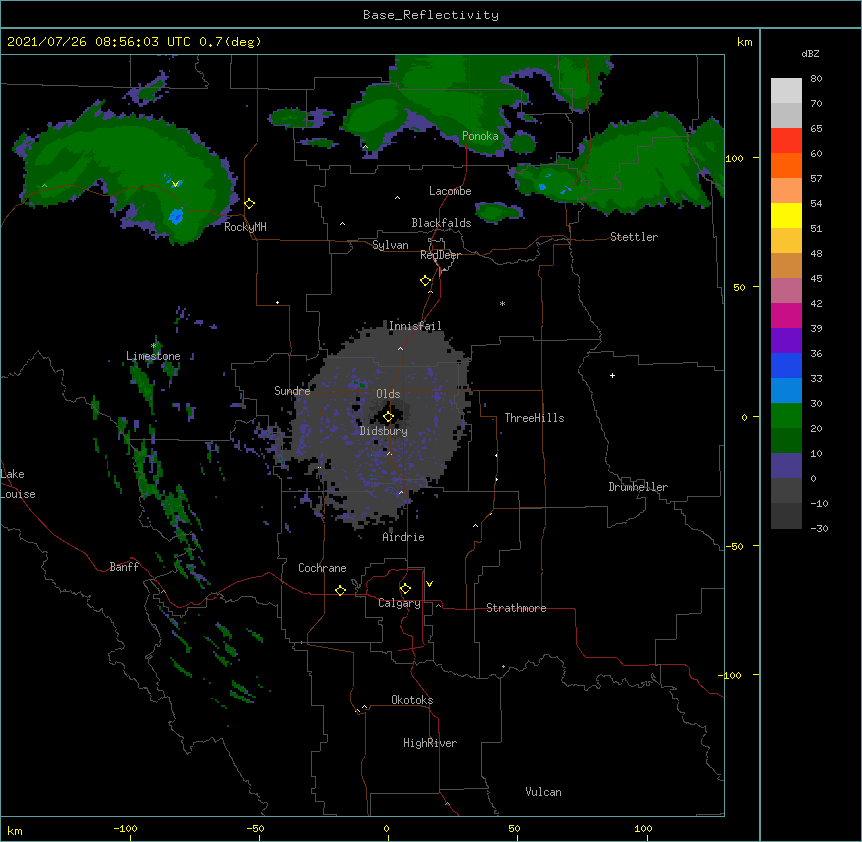This screenshot has height=842, width=862.
Task: Click the Sundre town label
Action: point(292,391)
